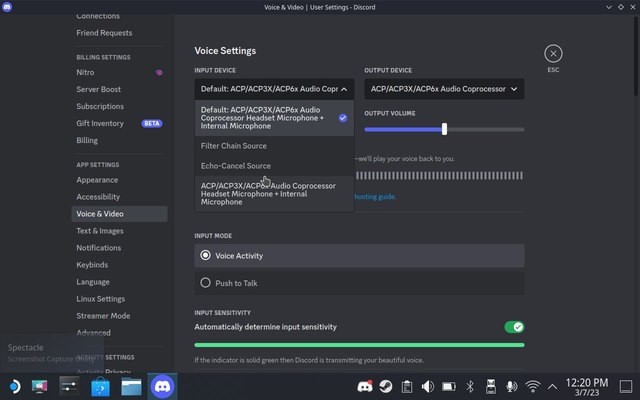Choose the checked Default ACP Headset Microphone option
Screen dimensions: 640x400
[274, 118]
